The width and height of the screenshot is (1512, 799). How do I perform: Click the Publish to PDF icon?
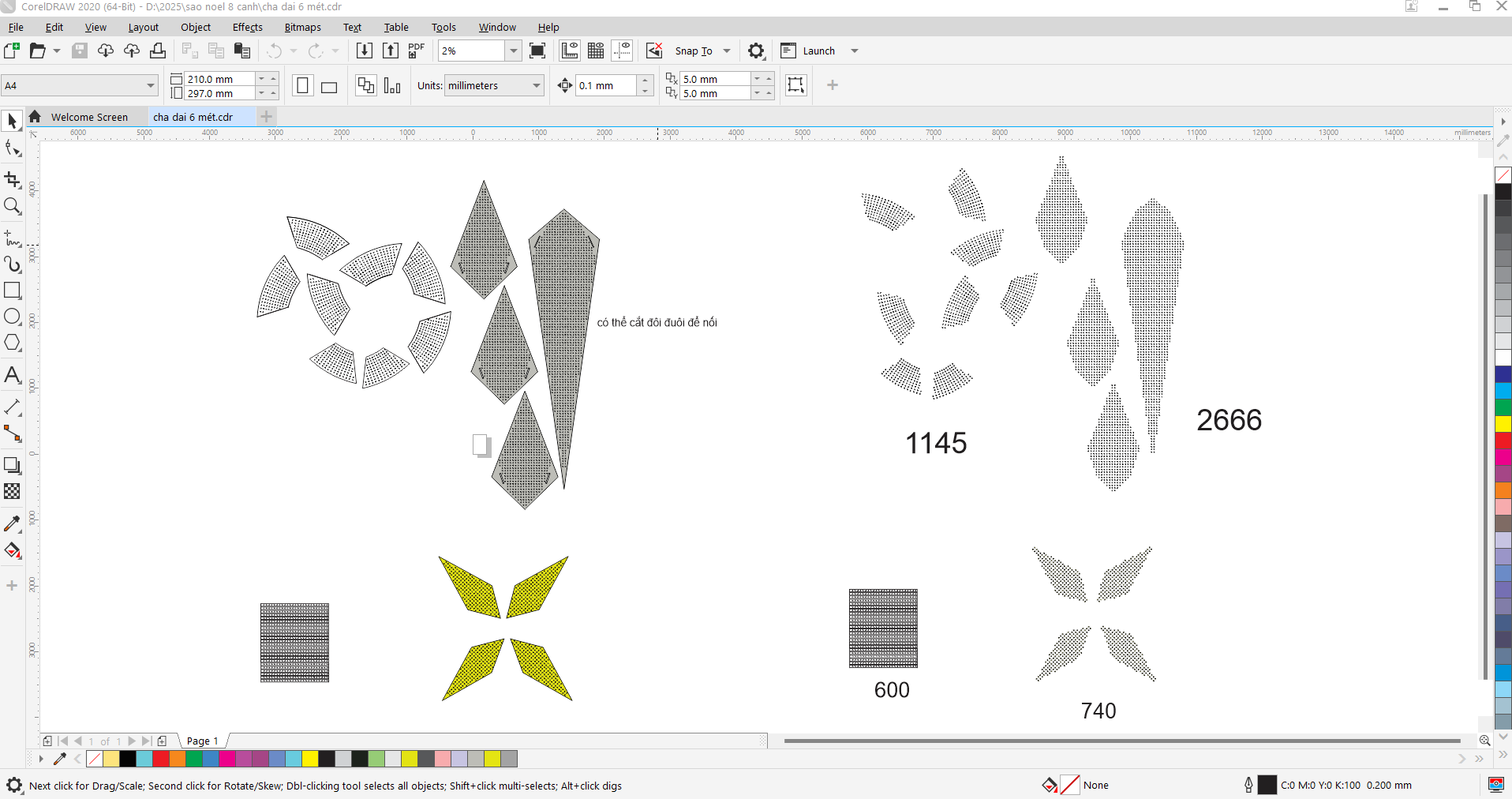click(417, 51)
